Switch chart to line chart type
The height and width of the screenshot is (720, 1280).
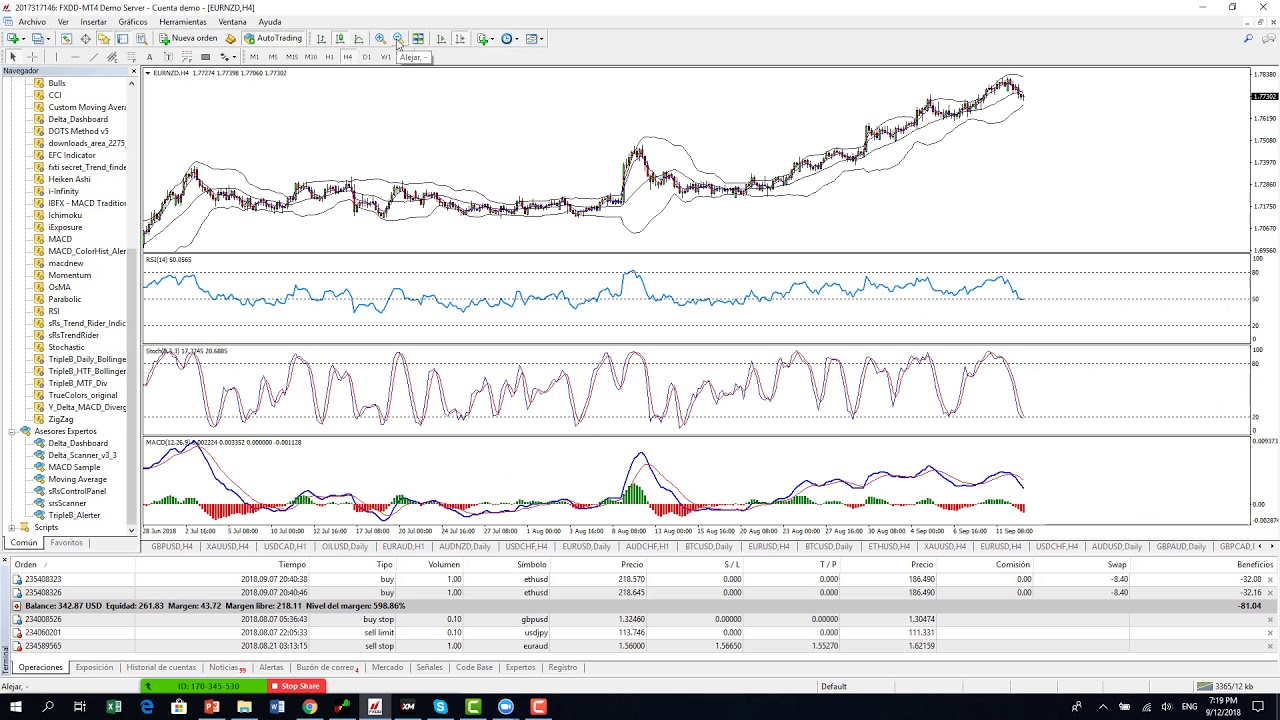[359, 39]
